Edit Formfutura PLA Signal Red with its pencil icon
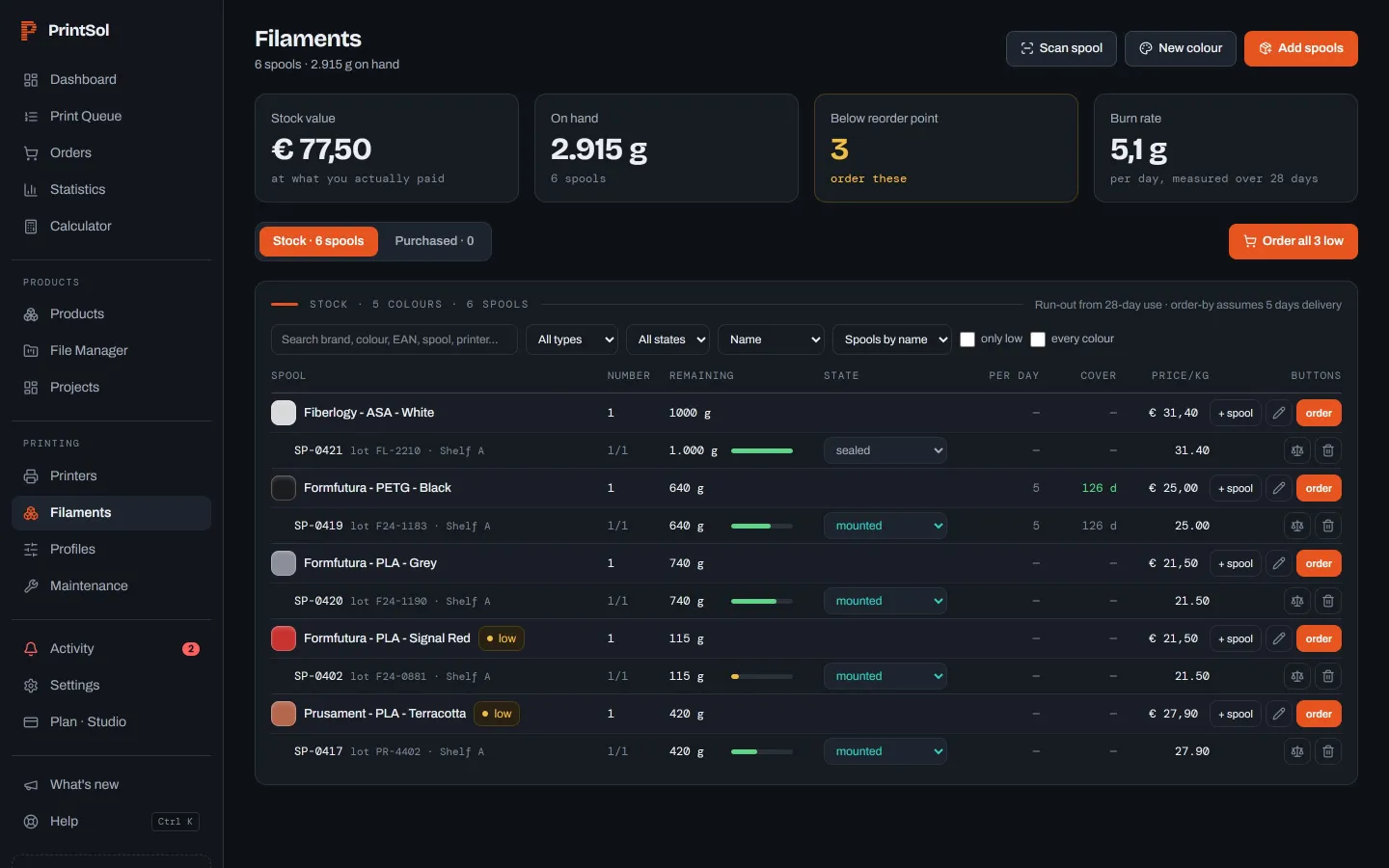Image resolution: width=1389 pixels, height=868 pixels. (1279, 638)
